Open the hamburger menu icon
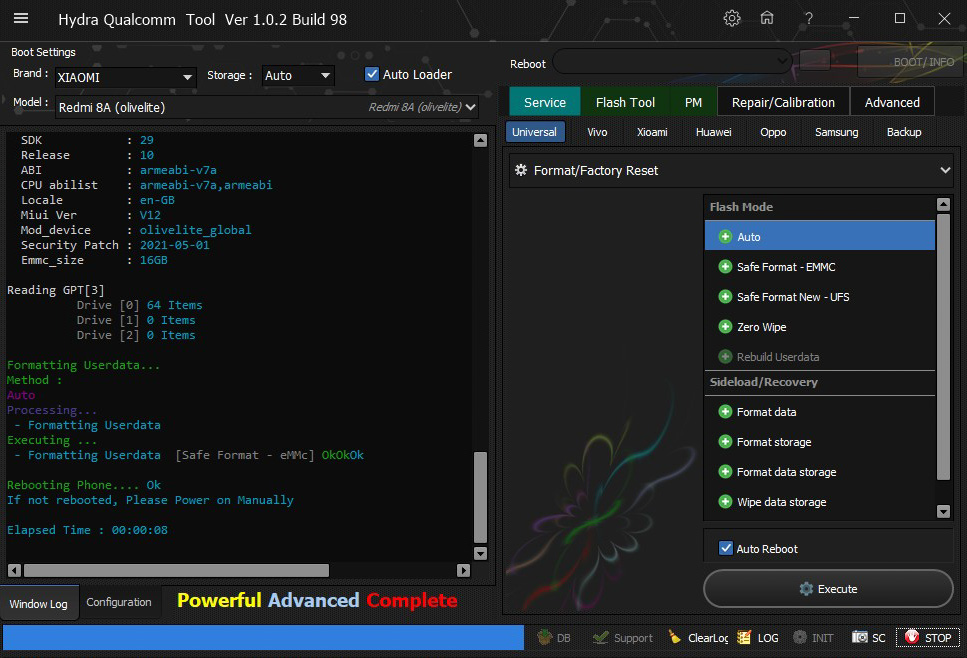The width and height of the screenshot is (967, 658). (x=21, y=18)
